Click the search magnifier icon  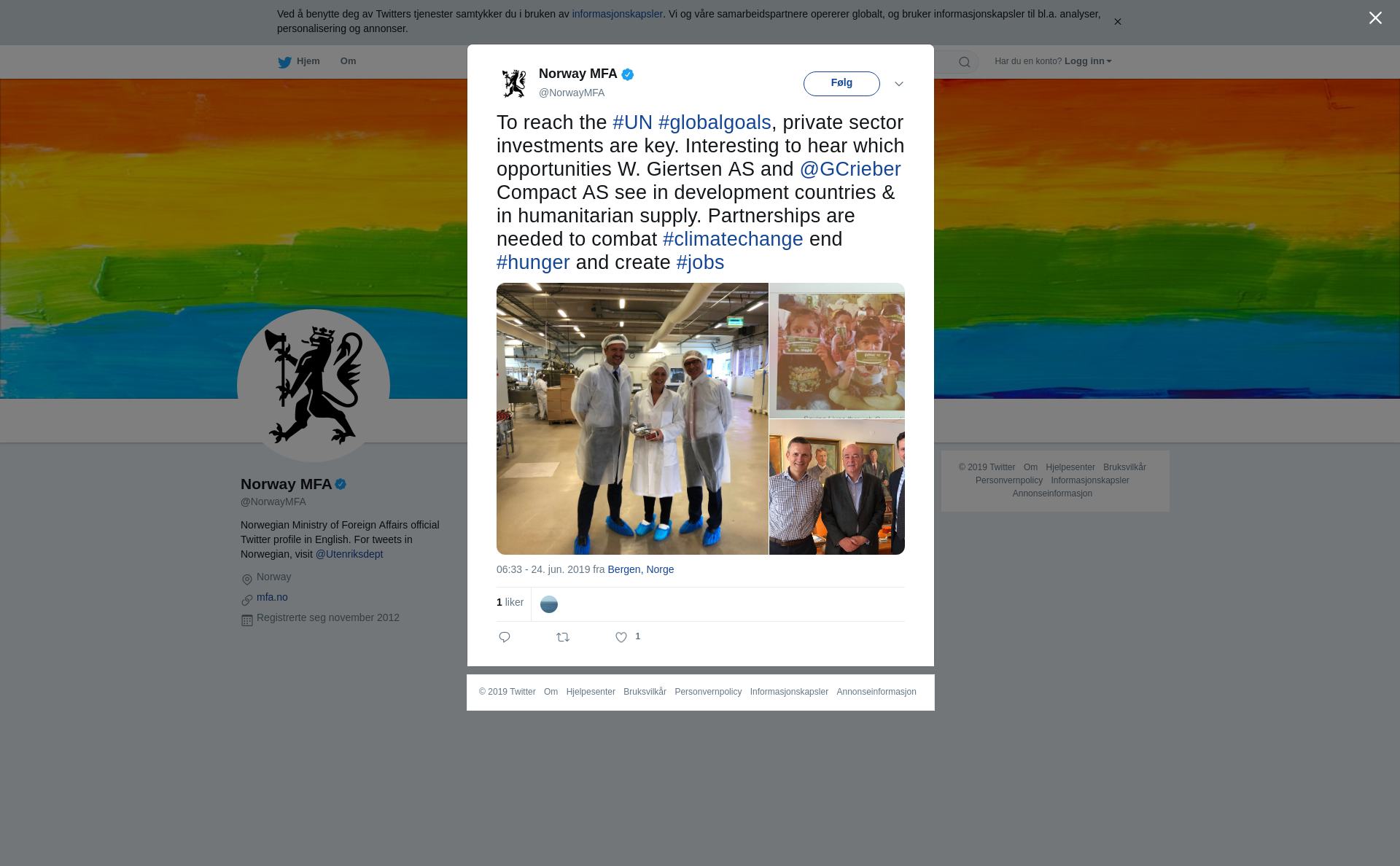tap(965, 62)
